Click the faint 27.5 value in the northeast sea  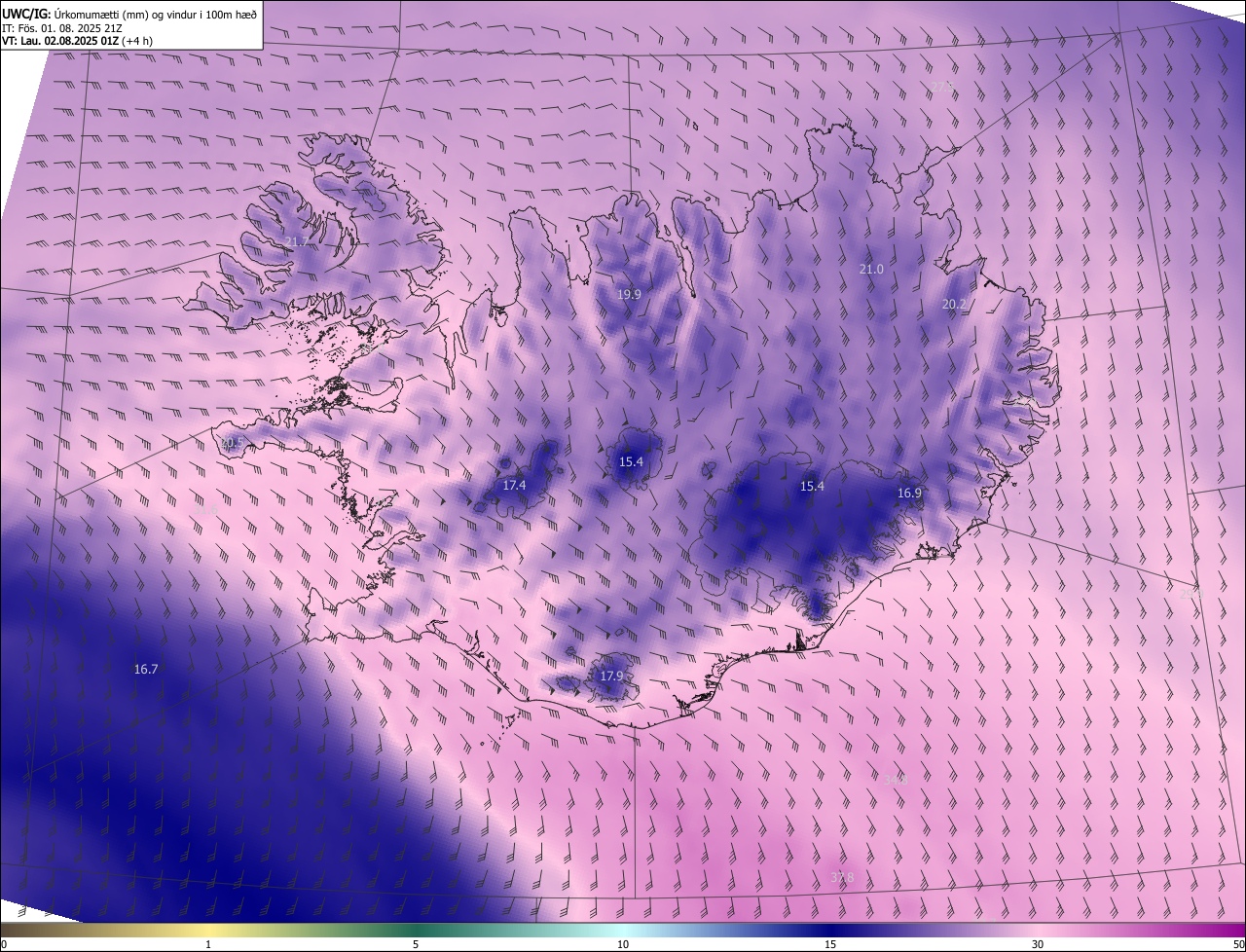[942, 89]
